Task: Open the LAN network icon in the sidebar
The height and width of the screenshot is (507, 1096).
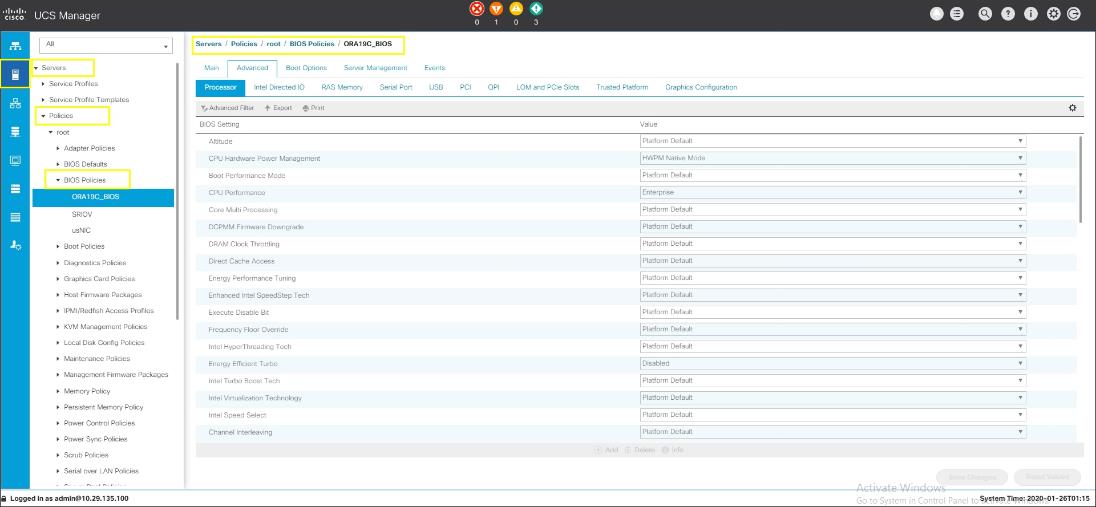Action: pos(15,103)
